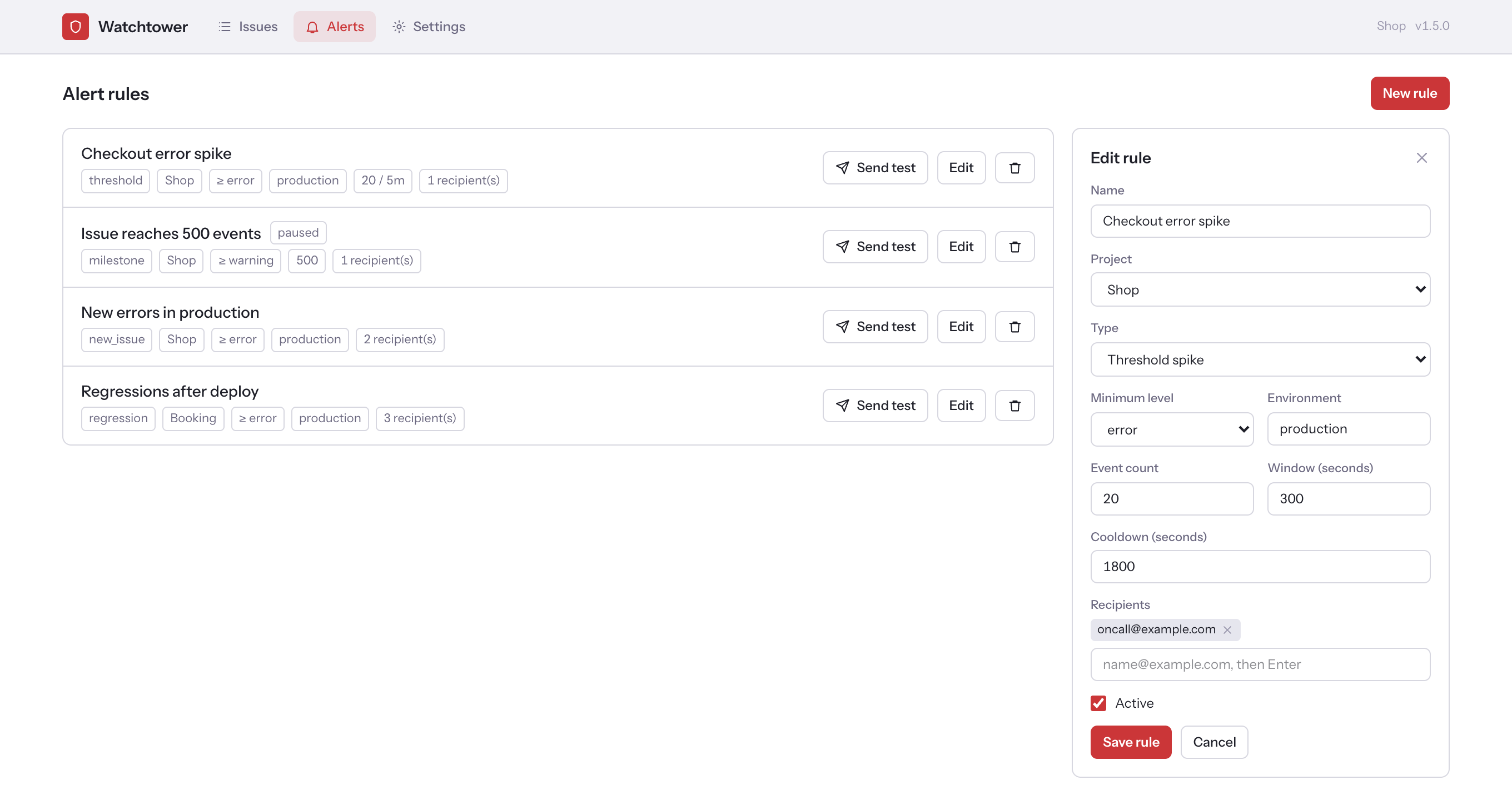Close the Edit rule panel
This screenshot has width=1512, height=800.
(1421, 158)
